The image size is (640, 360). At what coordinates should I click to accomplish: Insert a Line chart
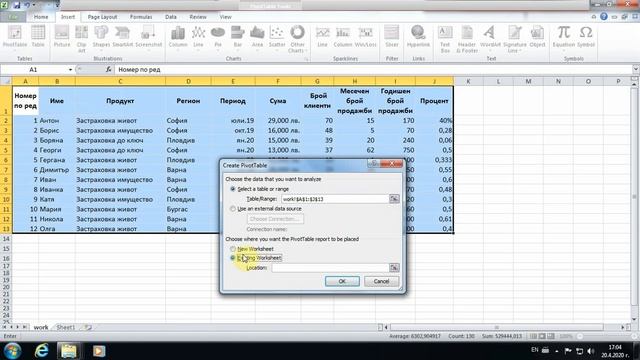198,38
